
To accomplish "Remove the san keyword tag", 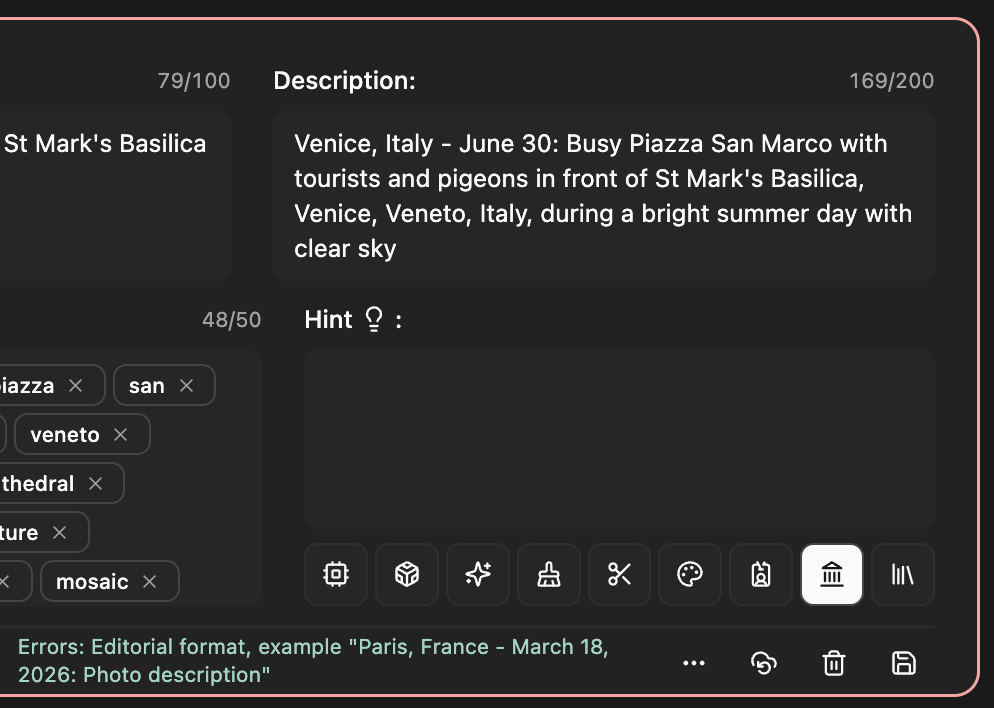I will (186, 385).
